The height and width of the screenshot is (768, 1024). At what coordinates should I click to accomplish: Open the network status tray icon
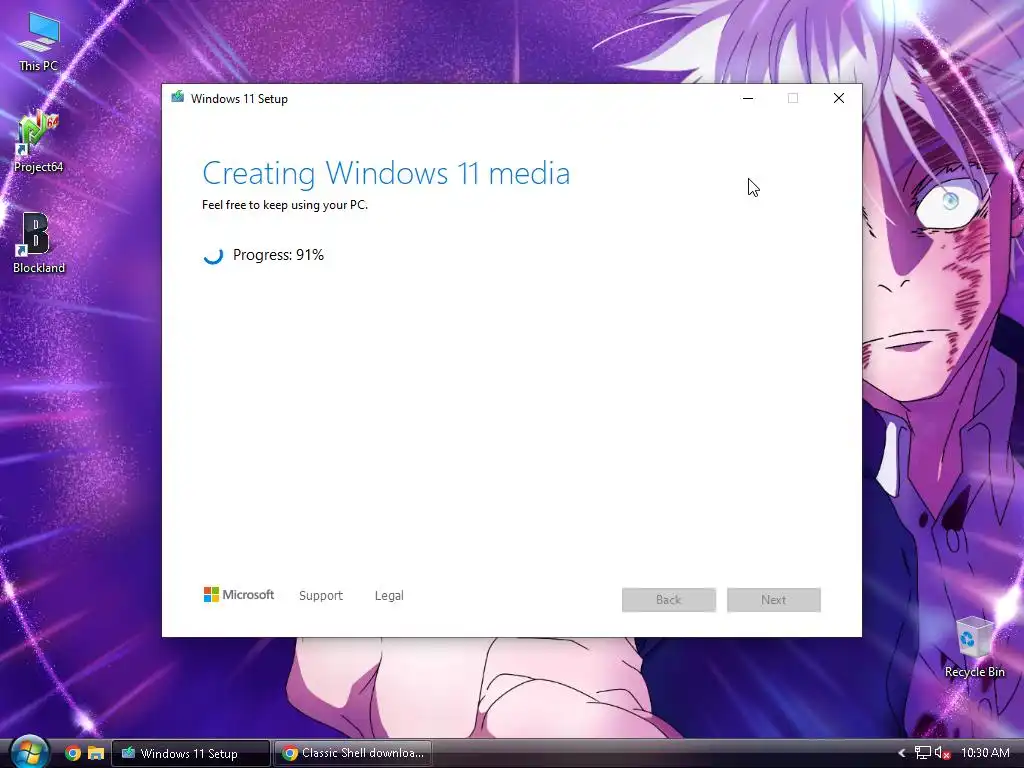click(922, 753)
